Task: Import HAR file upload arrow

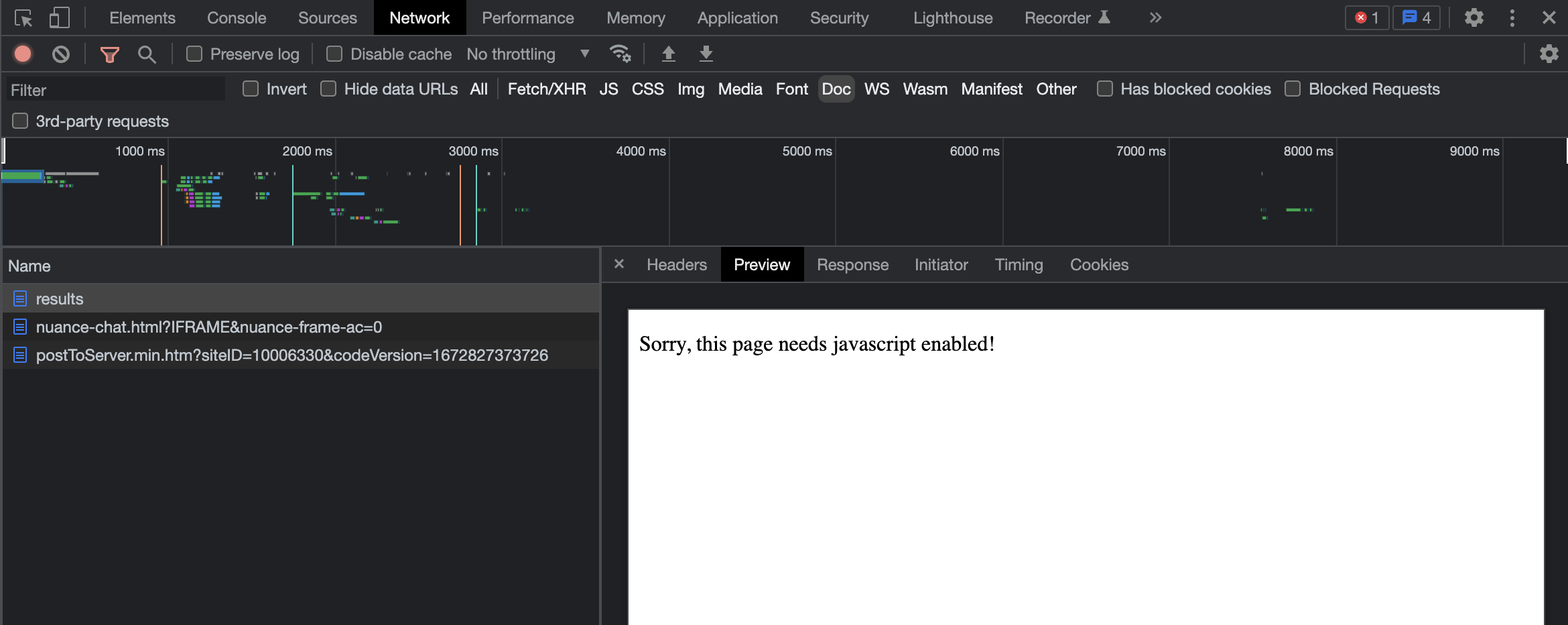Action: click(x=668, y=54)
